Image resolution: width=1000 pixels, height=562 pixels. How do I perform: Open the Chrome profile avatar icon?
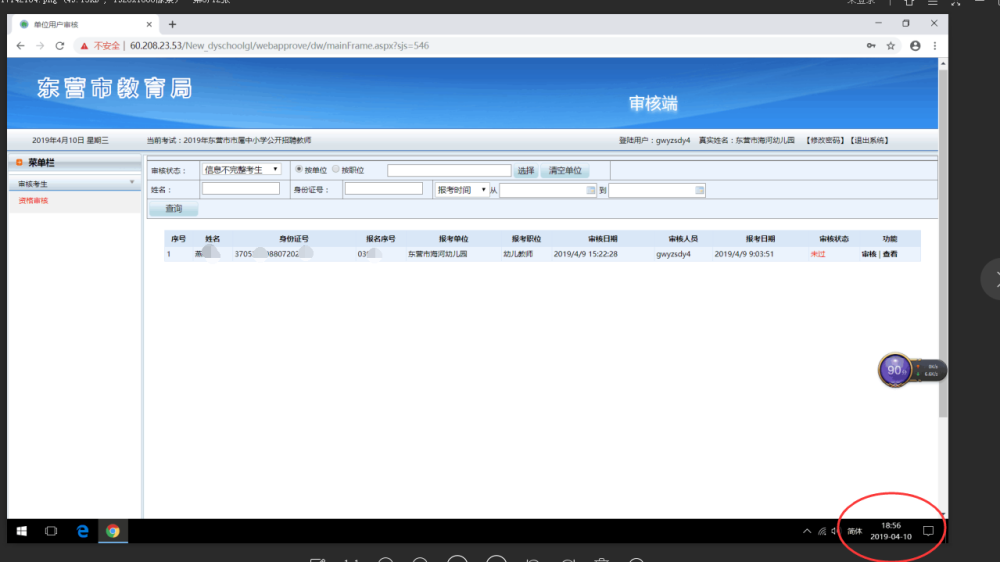point(915,46)
